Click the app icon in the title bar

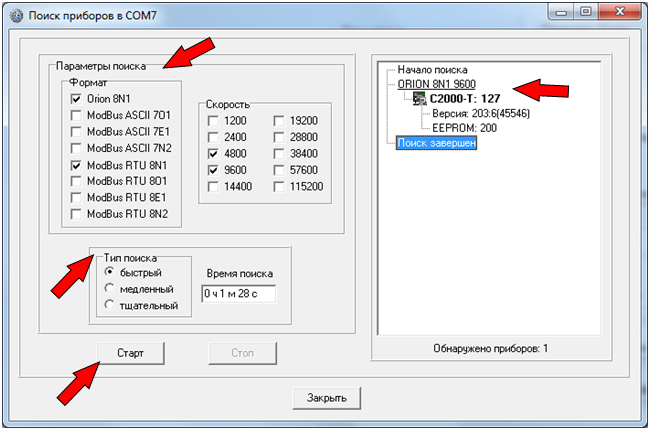pyautogui.click(x=13, y=12)
